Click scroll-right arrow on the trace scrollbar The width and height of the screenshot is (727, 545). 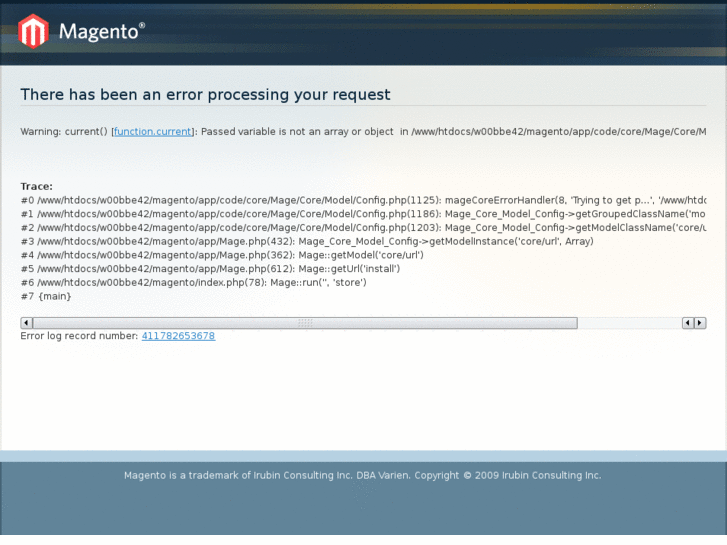(x=700, y=323)
